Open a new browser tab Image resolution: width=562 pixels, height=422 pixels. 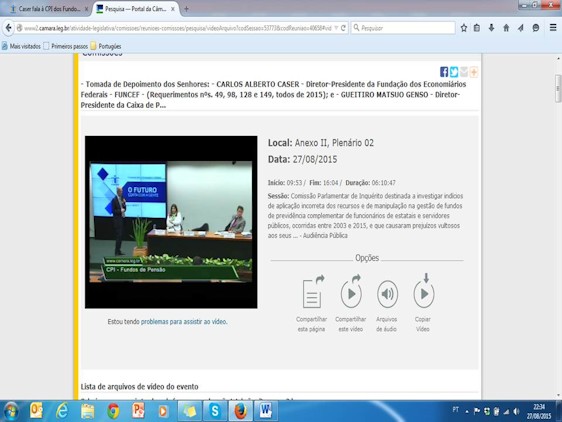(x=186, y=9)
